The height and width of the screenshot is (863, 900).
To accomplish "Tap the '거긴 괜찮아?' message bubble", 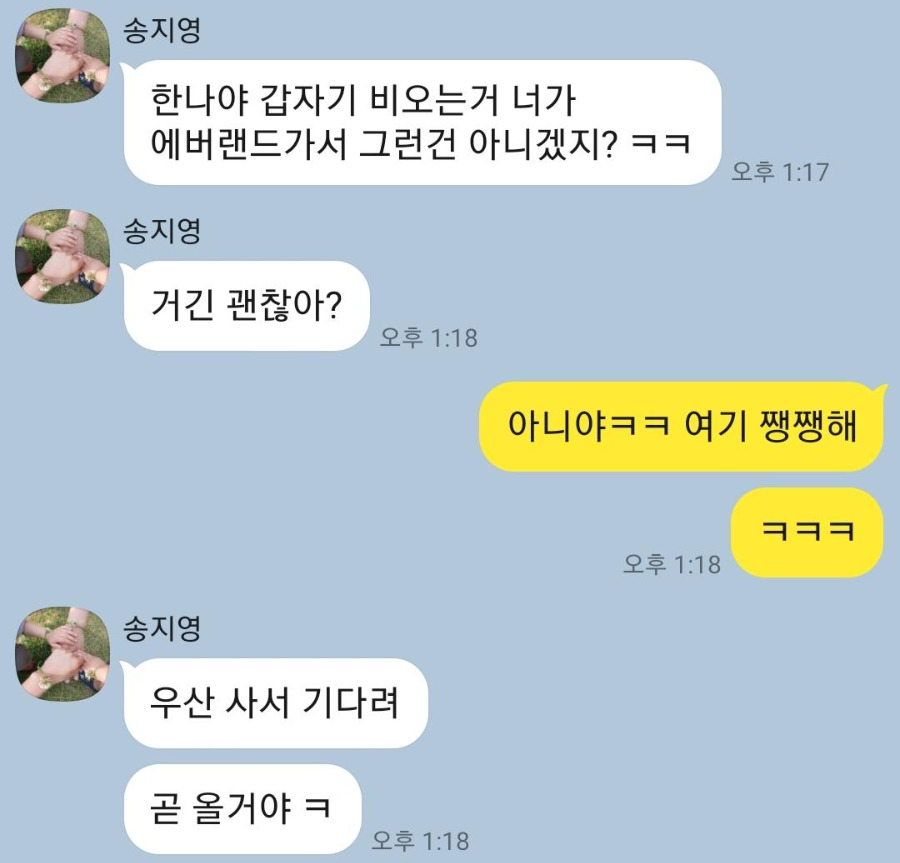I will pos(246,306).
